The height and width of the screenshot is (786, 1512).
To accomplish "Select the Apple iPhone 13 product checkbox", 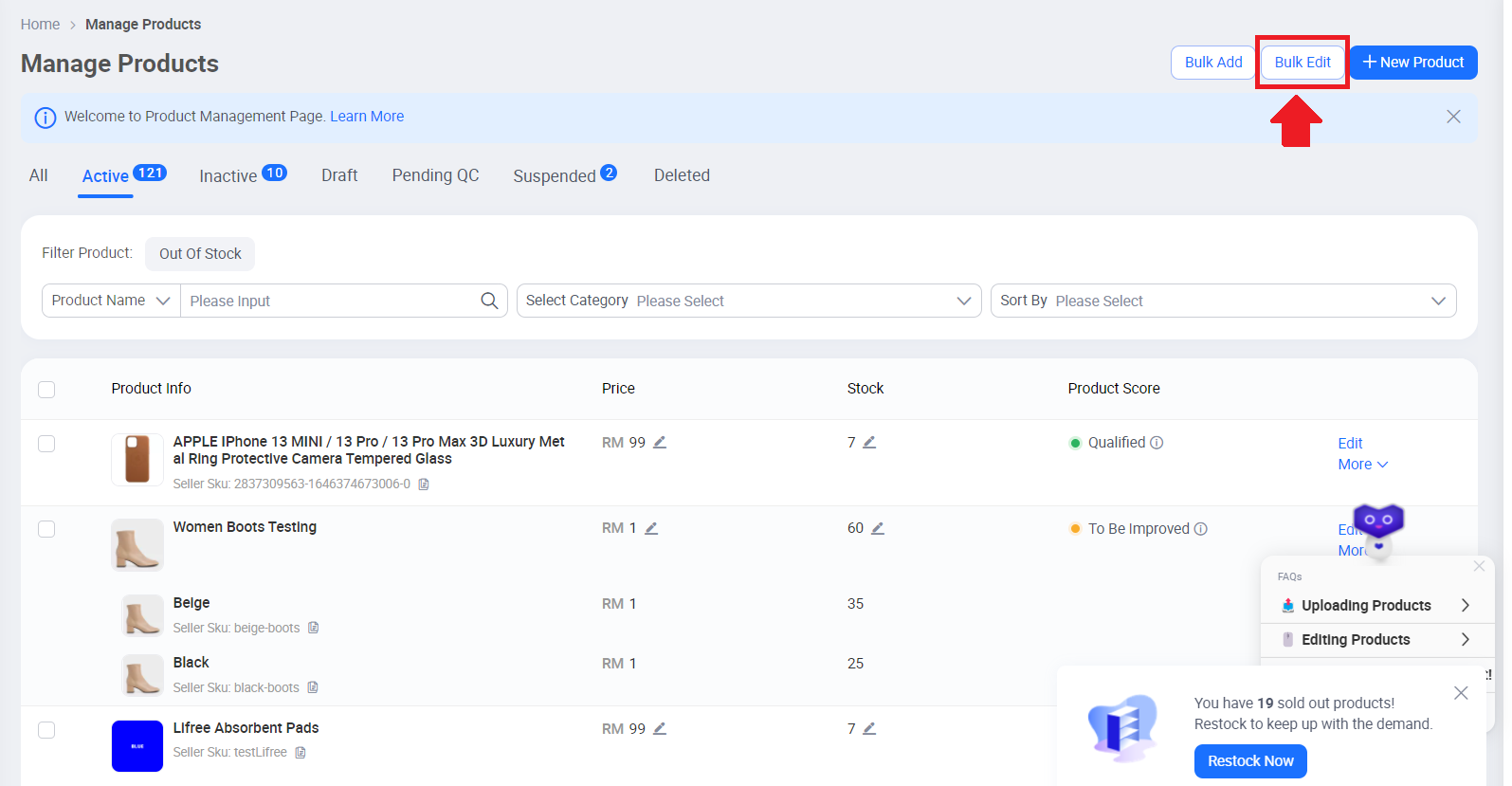I will pos(46,444).
